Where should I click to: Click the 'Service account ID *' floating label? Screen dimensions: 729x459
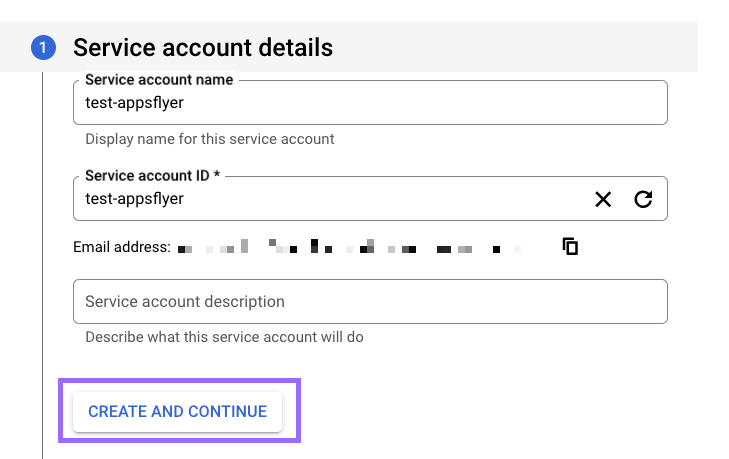pos(152,175)
